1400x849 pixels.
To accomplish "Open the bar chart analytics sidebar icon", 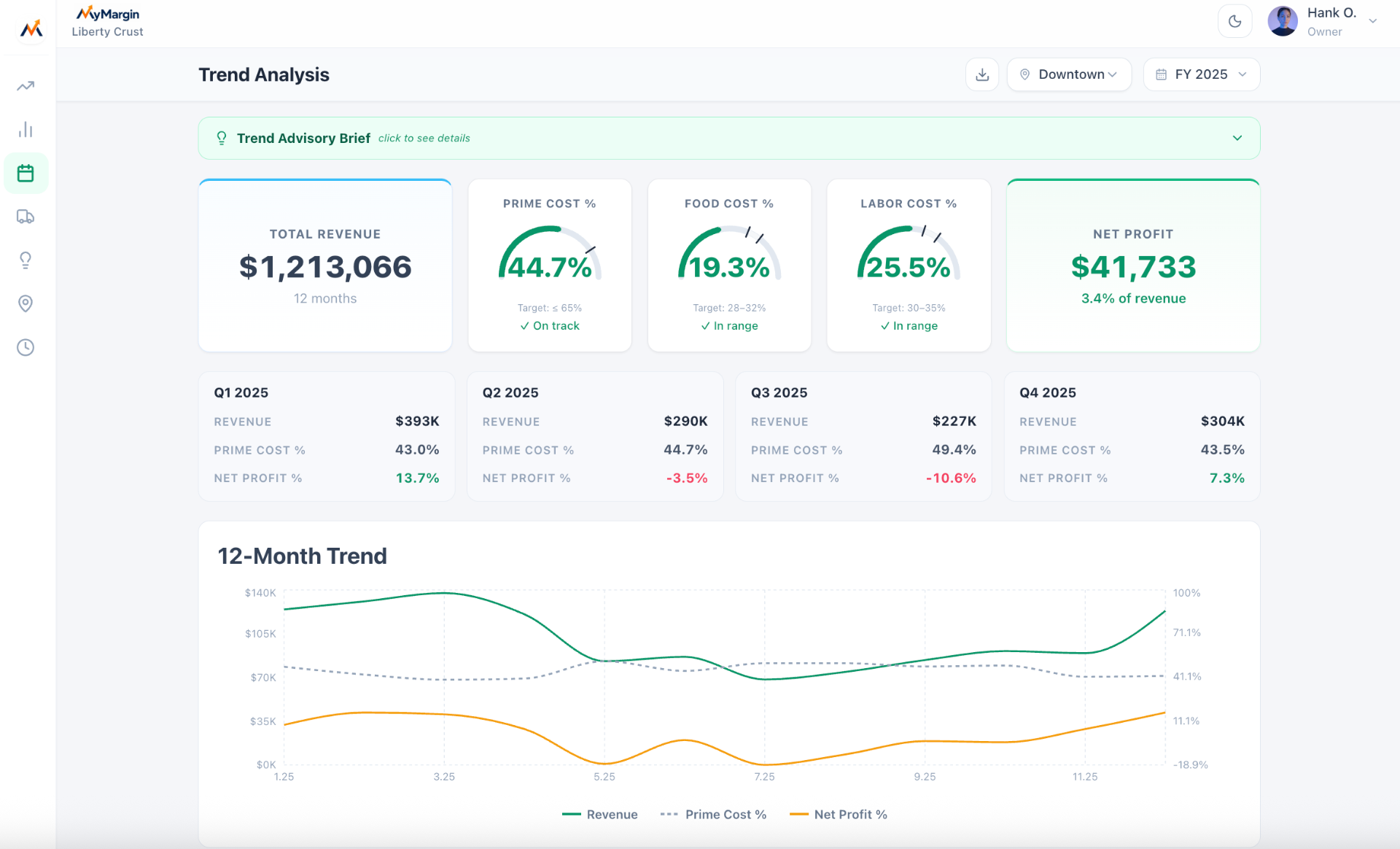I will pos(26,129).
